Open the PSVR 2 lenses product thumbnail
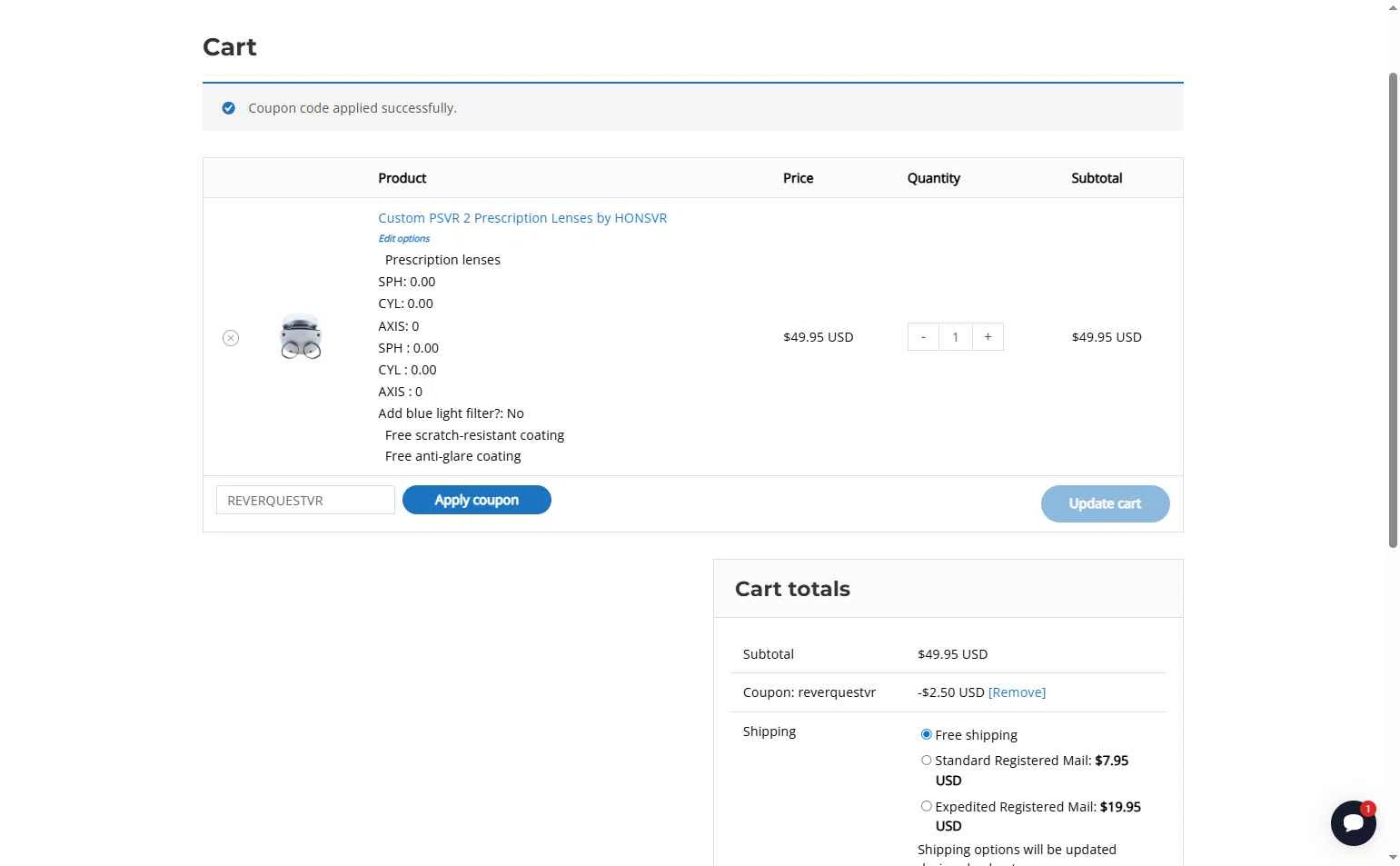Image resolution: width=1400 pixels, height=866 pixels. (x=301, y=337)
